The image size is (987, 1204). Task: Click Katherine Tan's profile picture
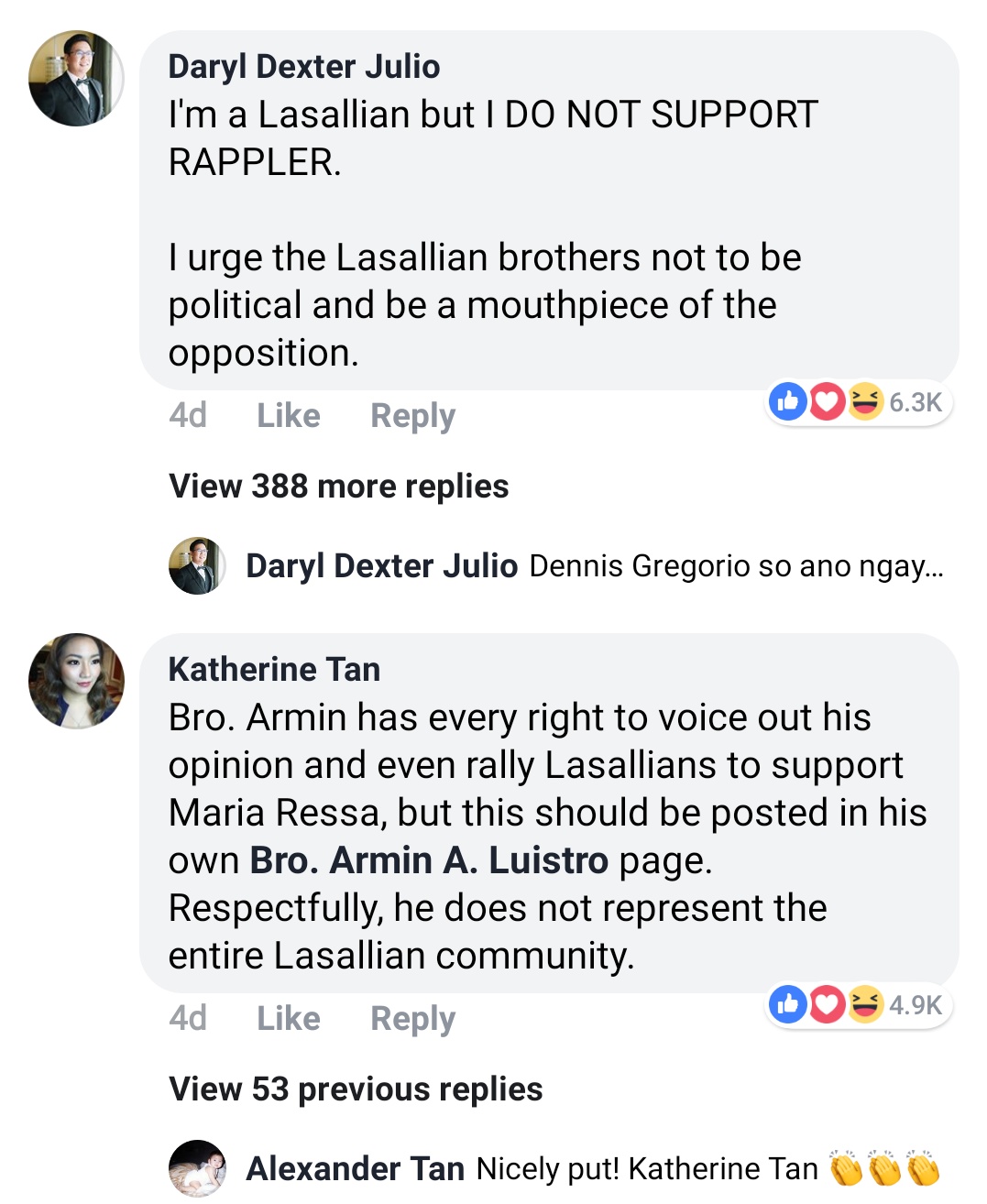[76, 681]
